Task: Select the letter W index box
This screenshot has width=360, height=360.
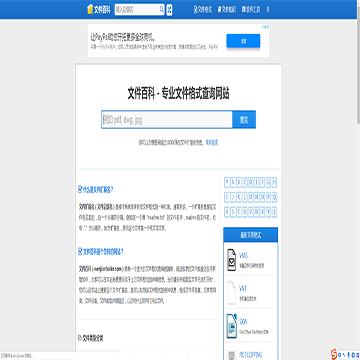Action: [x=257, y=212]
